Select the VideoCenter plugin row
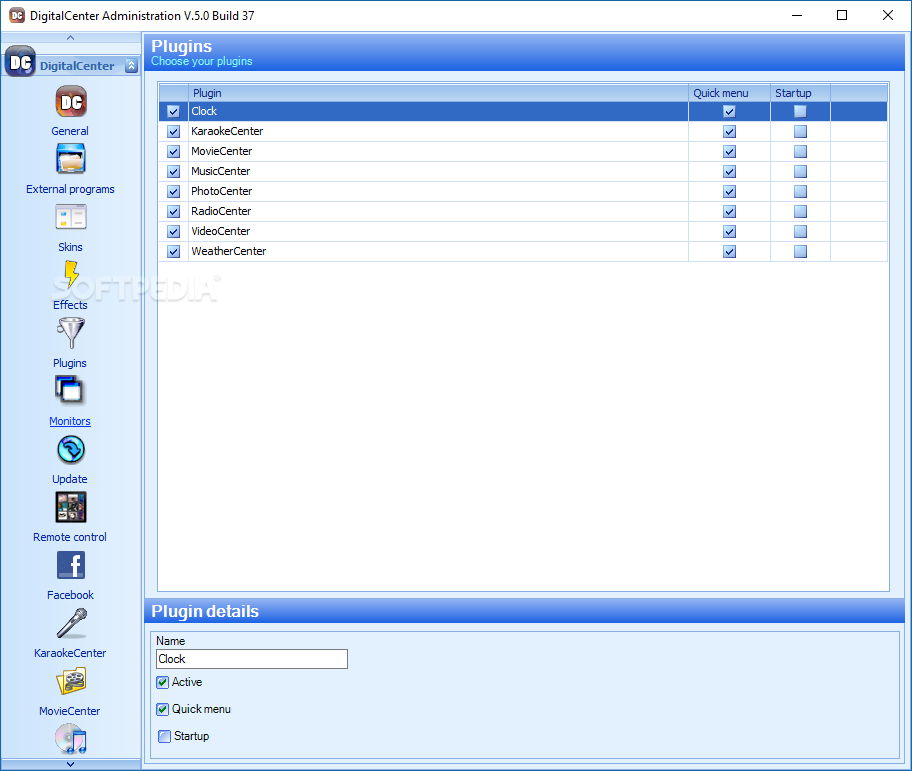 [x=523, y=231]
